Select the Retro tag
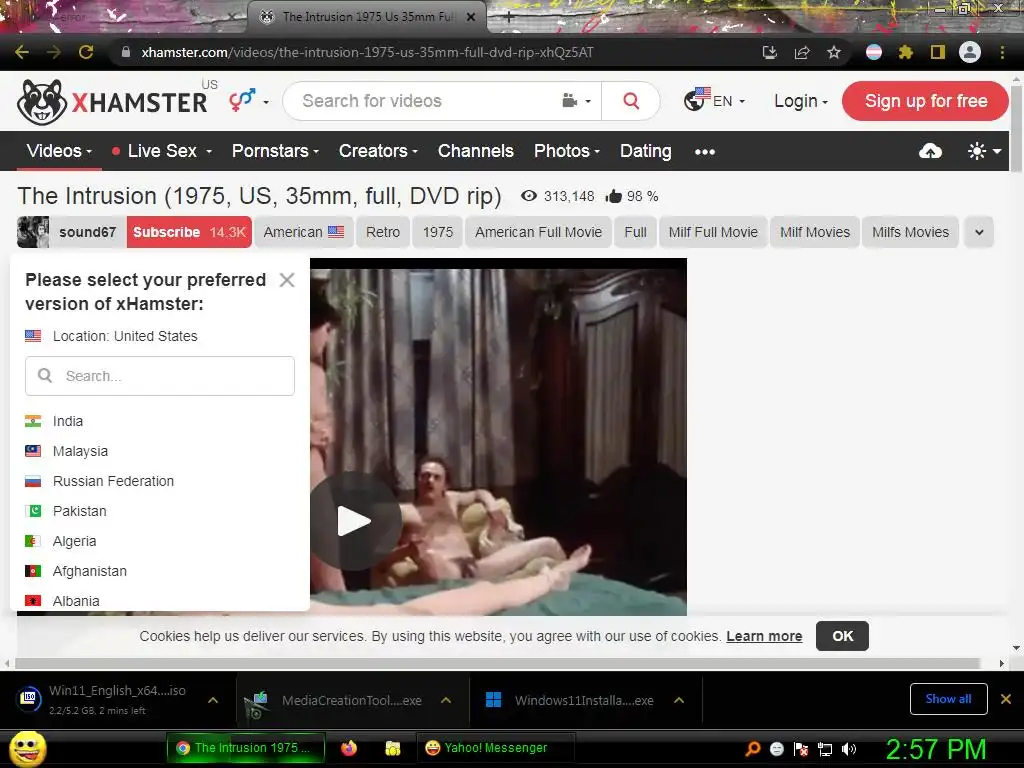 [x=383, y=232]
